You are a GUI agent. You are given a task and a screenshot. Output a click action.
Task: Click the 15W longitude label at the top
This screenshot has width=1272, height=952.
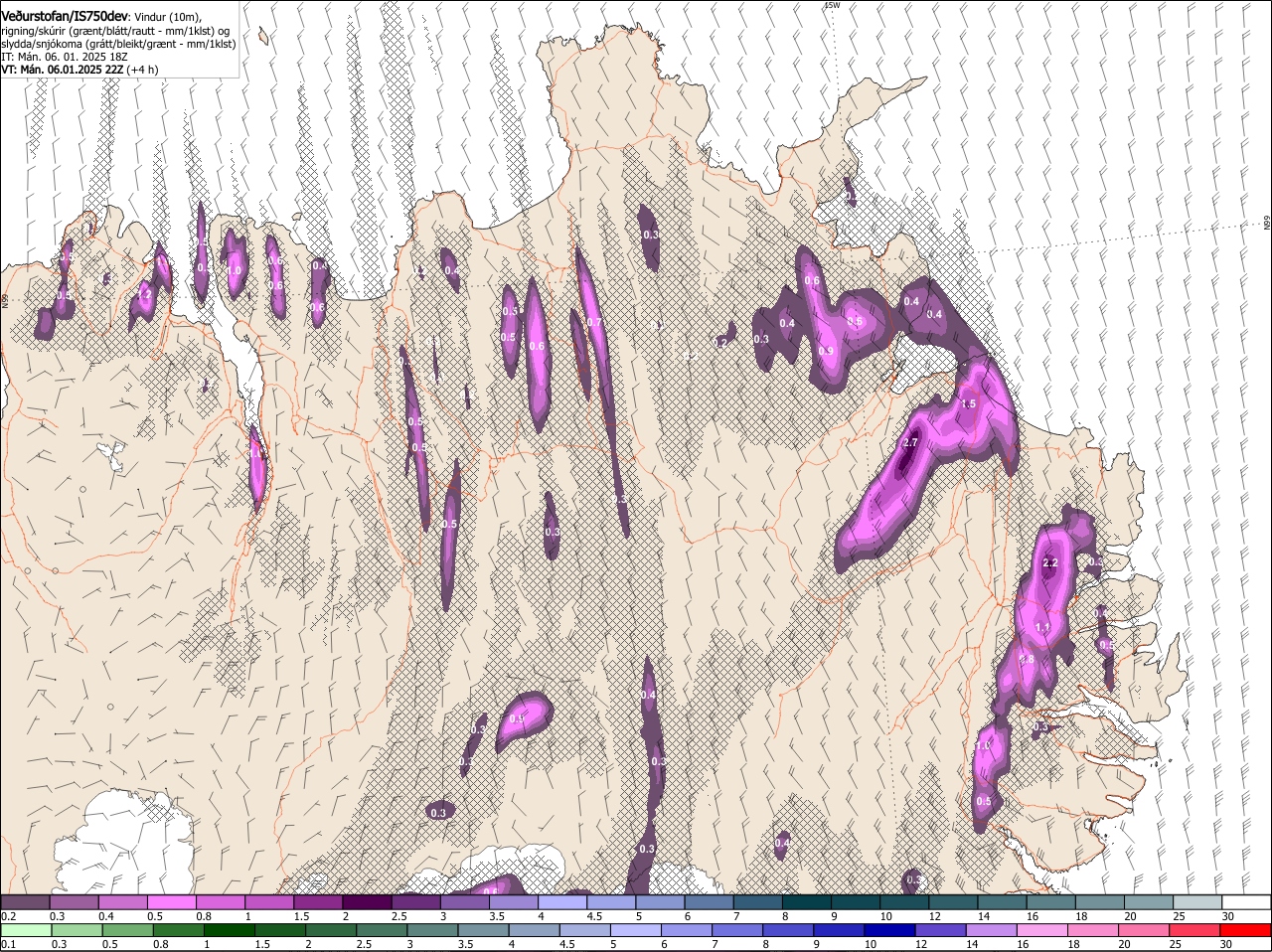[832, 5]
